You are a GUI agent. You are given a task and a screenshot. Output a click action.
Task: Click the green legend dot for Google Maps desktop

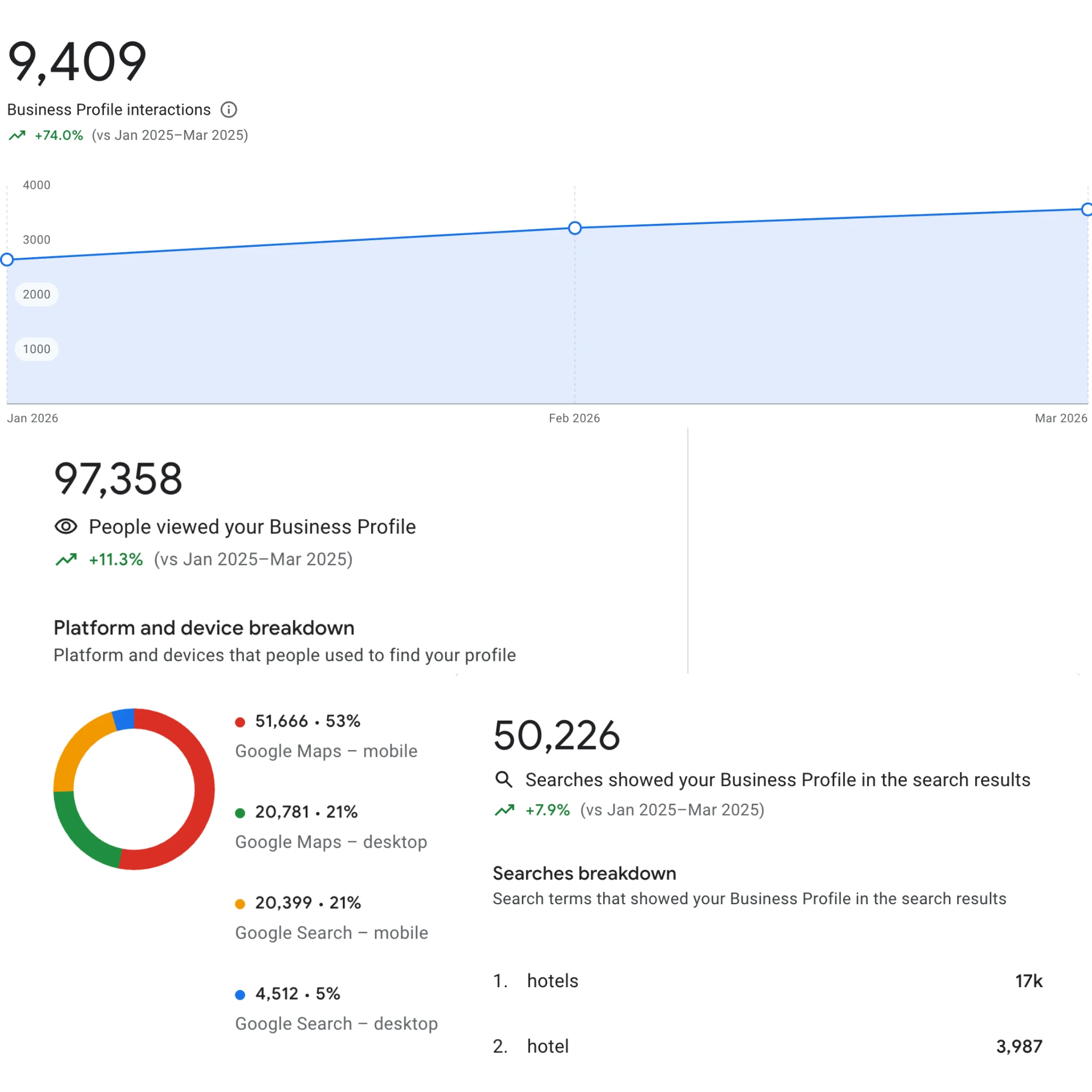241,812
